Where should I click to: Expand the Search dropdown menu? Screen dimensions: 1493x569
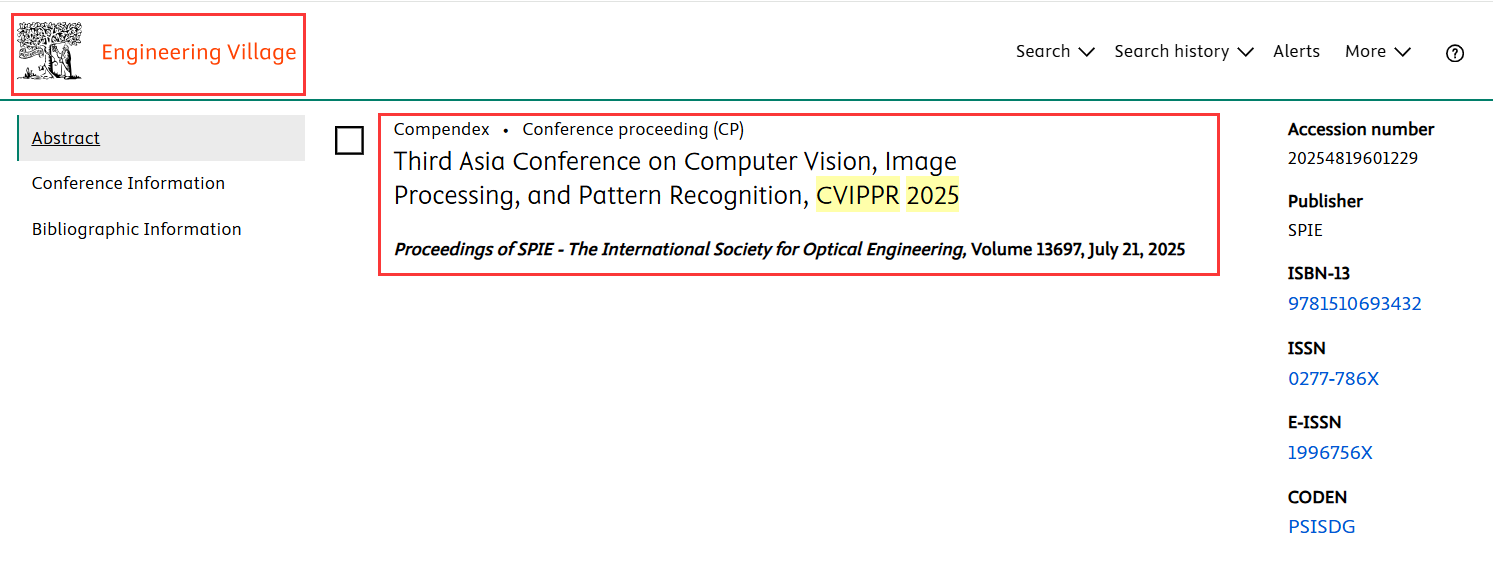click(x=1055, y=52)
